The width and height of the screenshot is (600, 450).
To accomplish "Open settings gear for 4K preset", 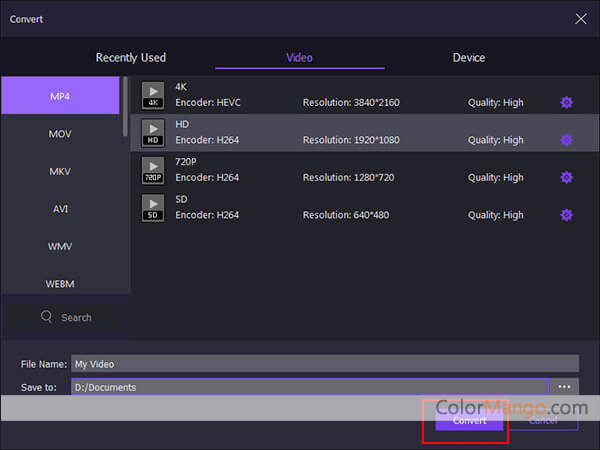I will (x=566, y=103).
